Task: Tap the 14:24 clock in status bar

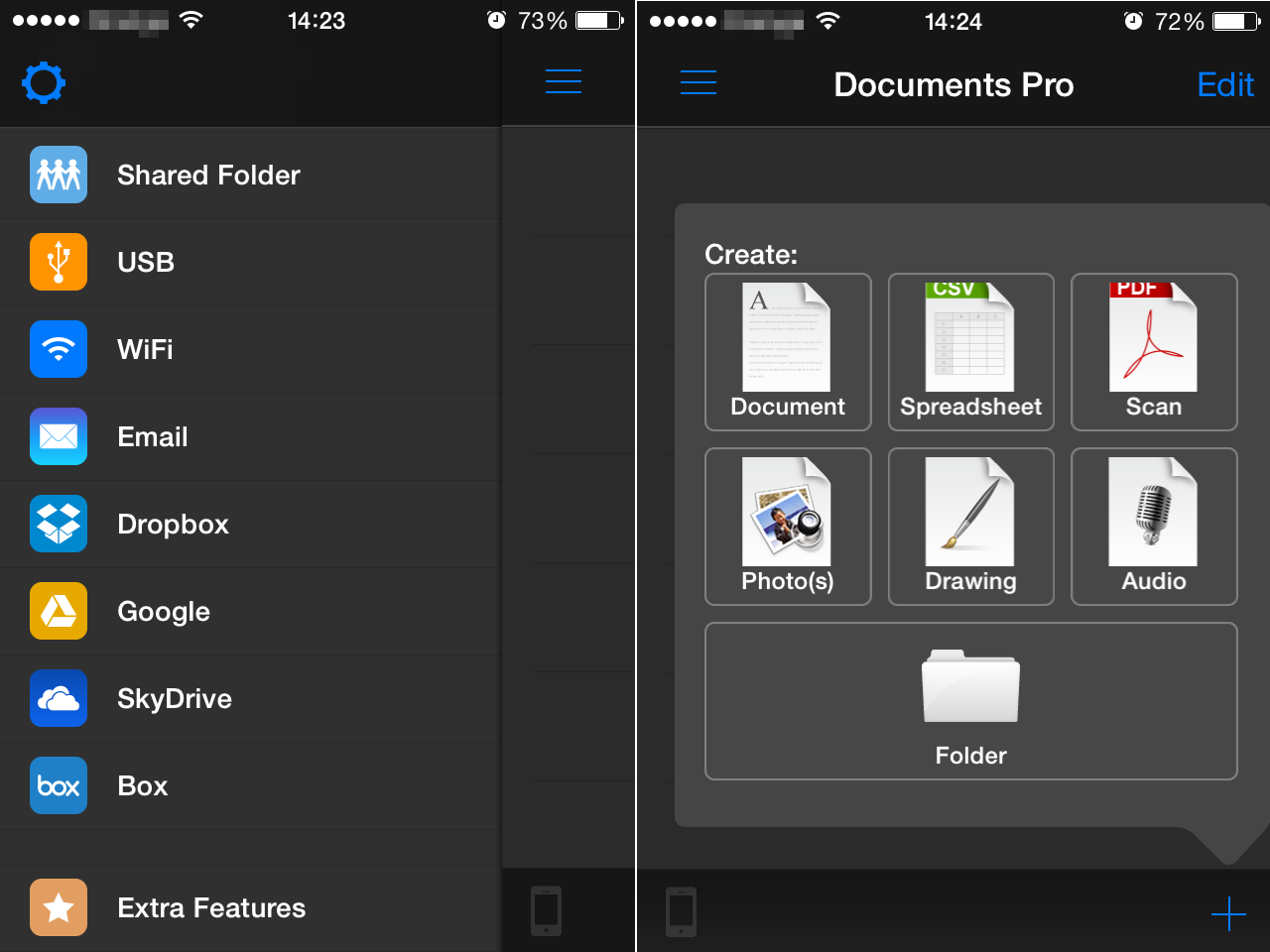Action: point(953,21)
